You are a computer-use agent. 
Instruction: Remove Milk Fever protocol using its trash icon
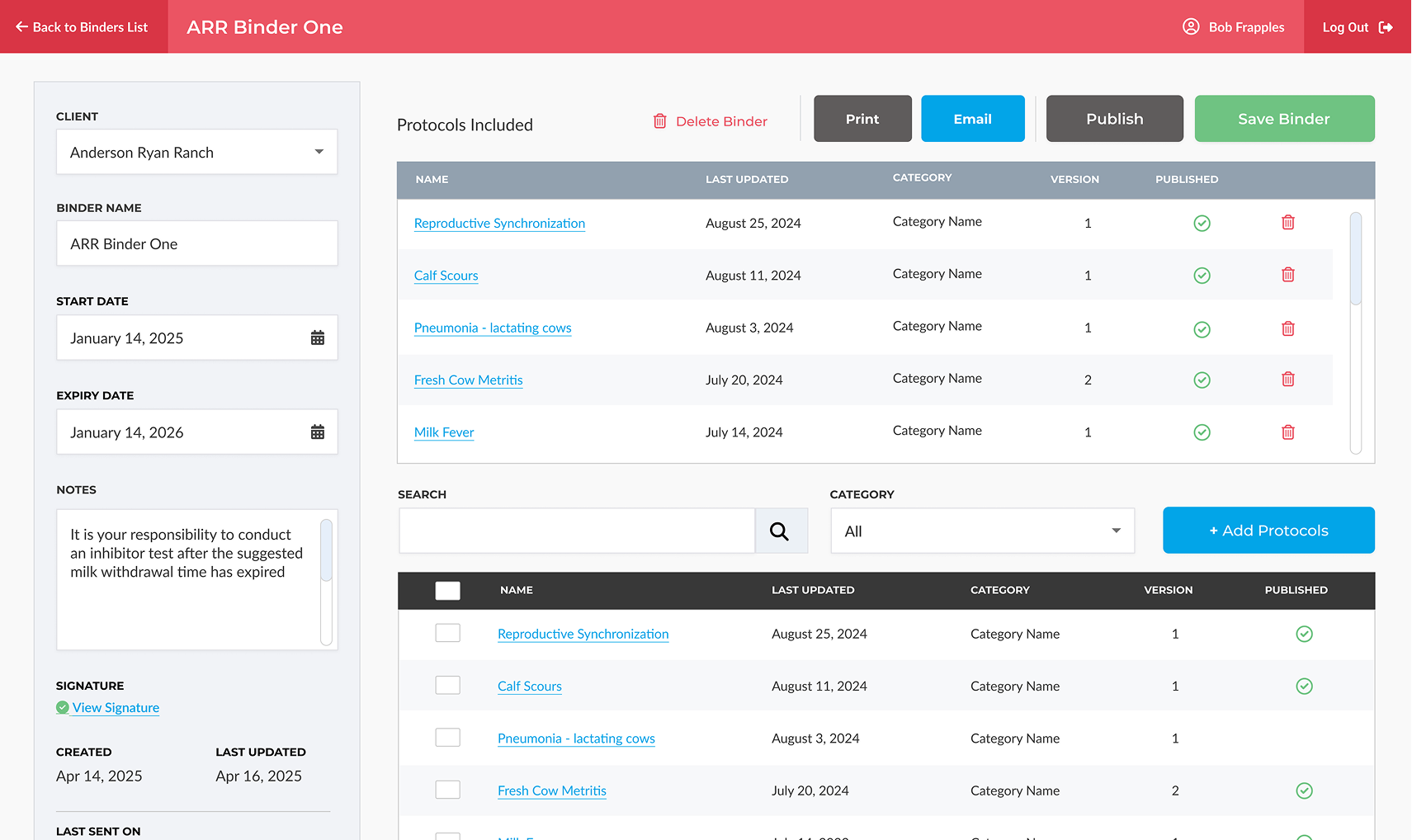[x=1287, y=432]
